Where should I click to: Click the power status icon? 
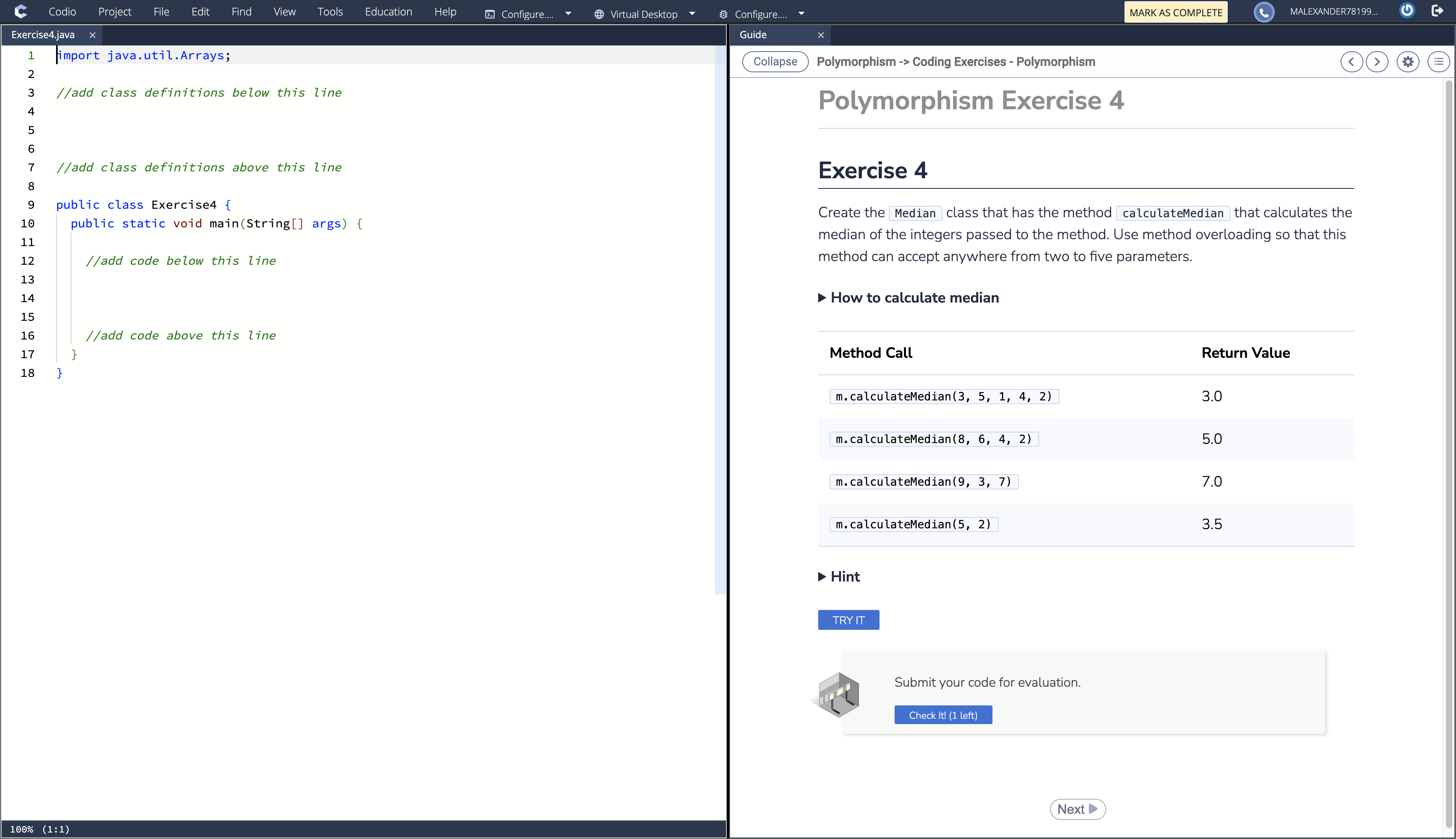(1407, 11)
